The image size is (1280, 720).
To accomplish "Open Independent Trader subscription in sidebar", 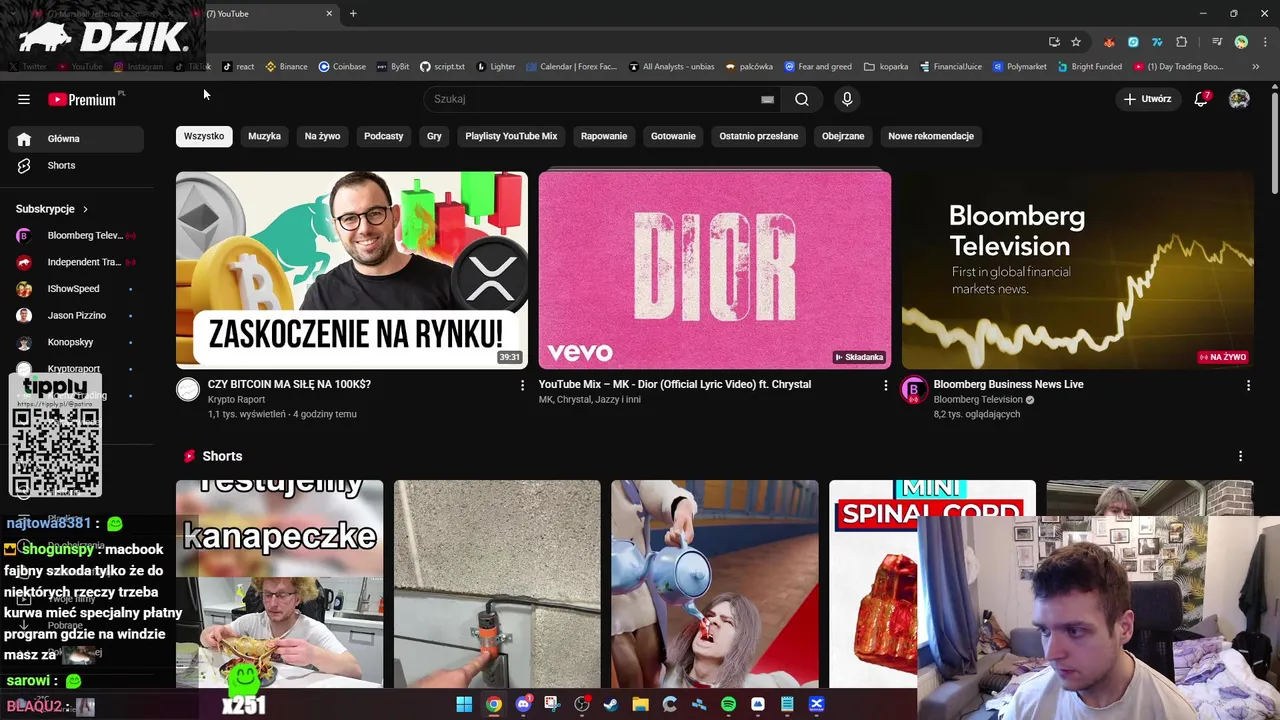I will [x=76, y=262].
